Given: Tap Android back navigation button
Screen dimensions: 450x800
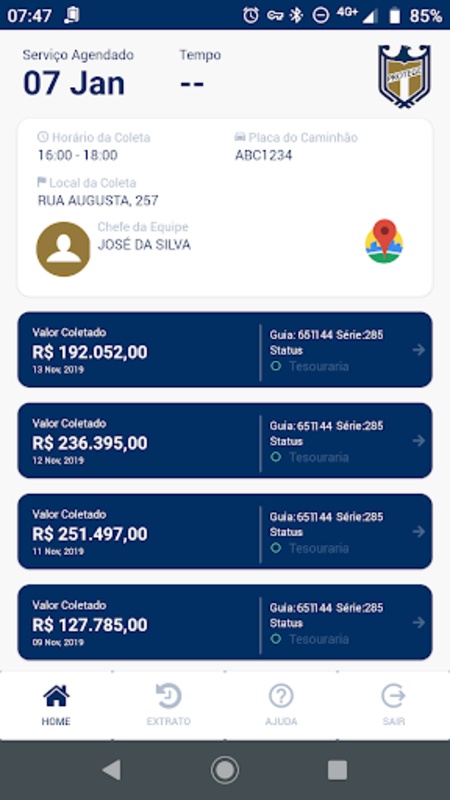Looking at the screenshot, I should coord(112,770).
